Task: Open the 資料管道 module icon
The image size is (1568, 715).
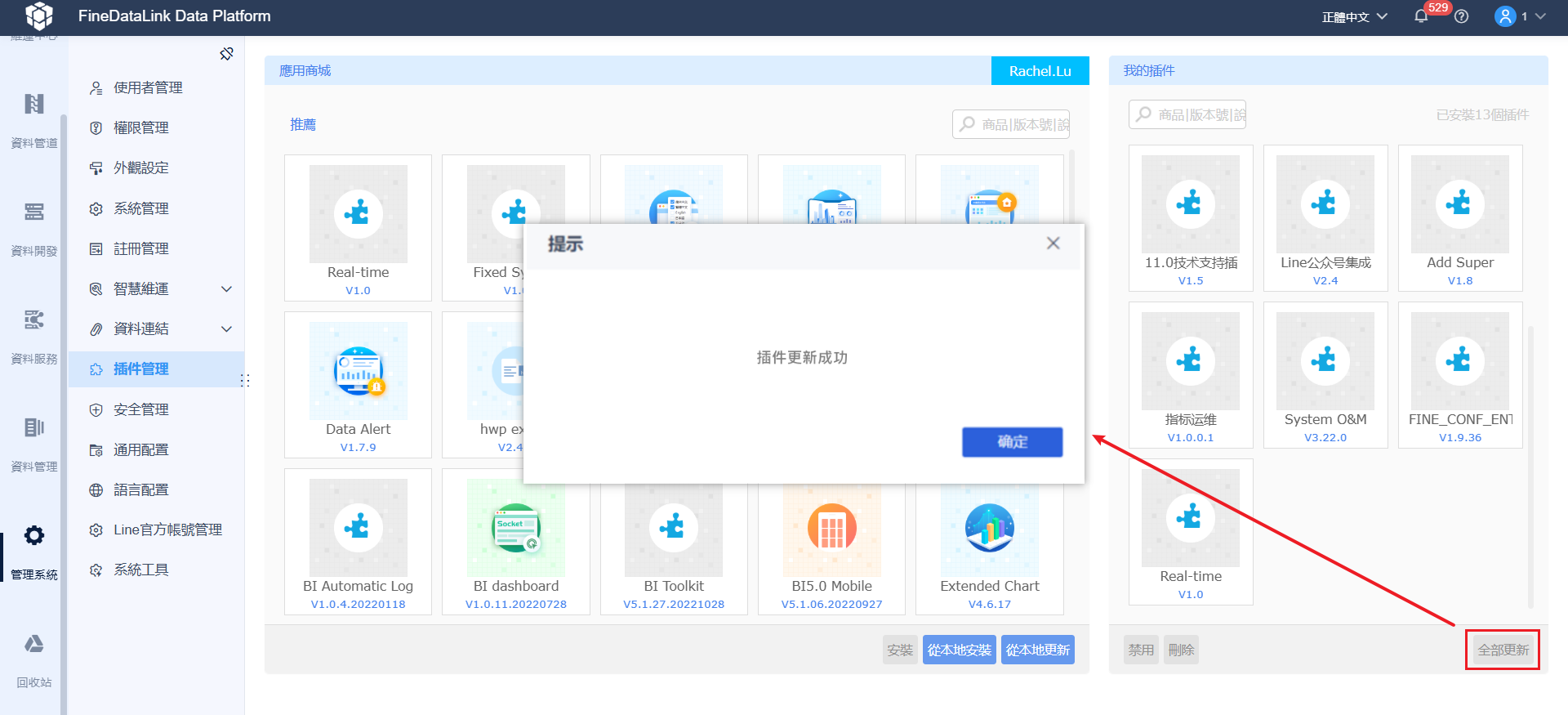Action: tap(34, 104)
